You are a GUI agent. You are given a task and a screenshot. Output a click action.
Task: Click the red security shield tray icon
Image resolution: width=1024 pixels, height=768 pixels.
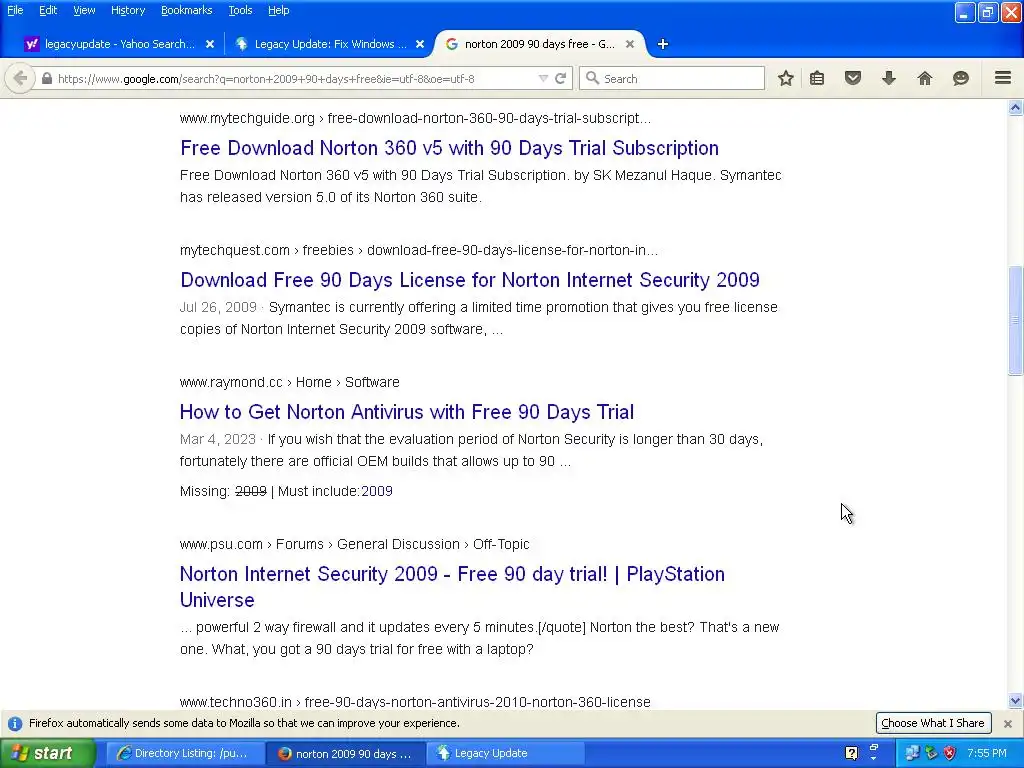[x=950, y=753]
